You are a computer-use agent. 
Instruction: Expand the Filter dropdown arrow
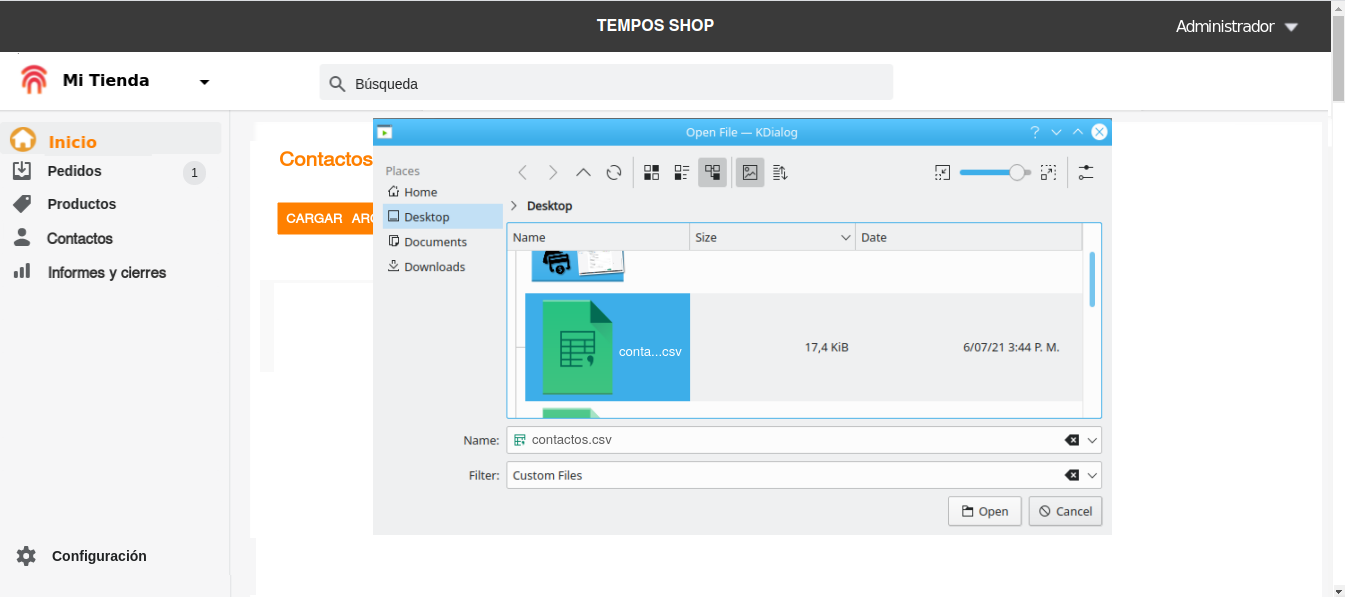point(1092,476)
